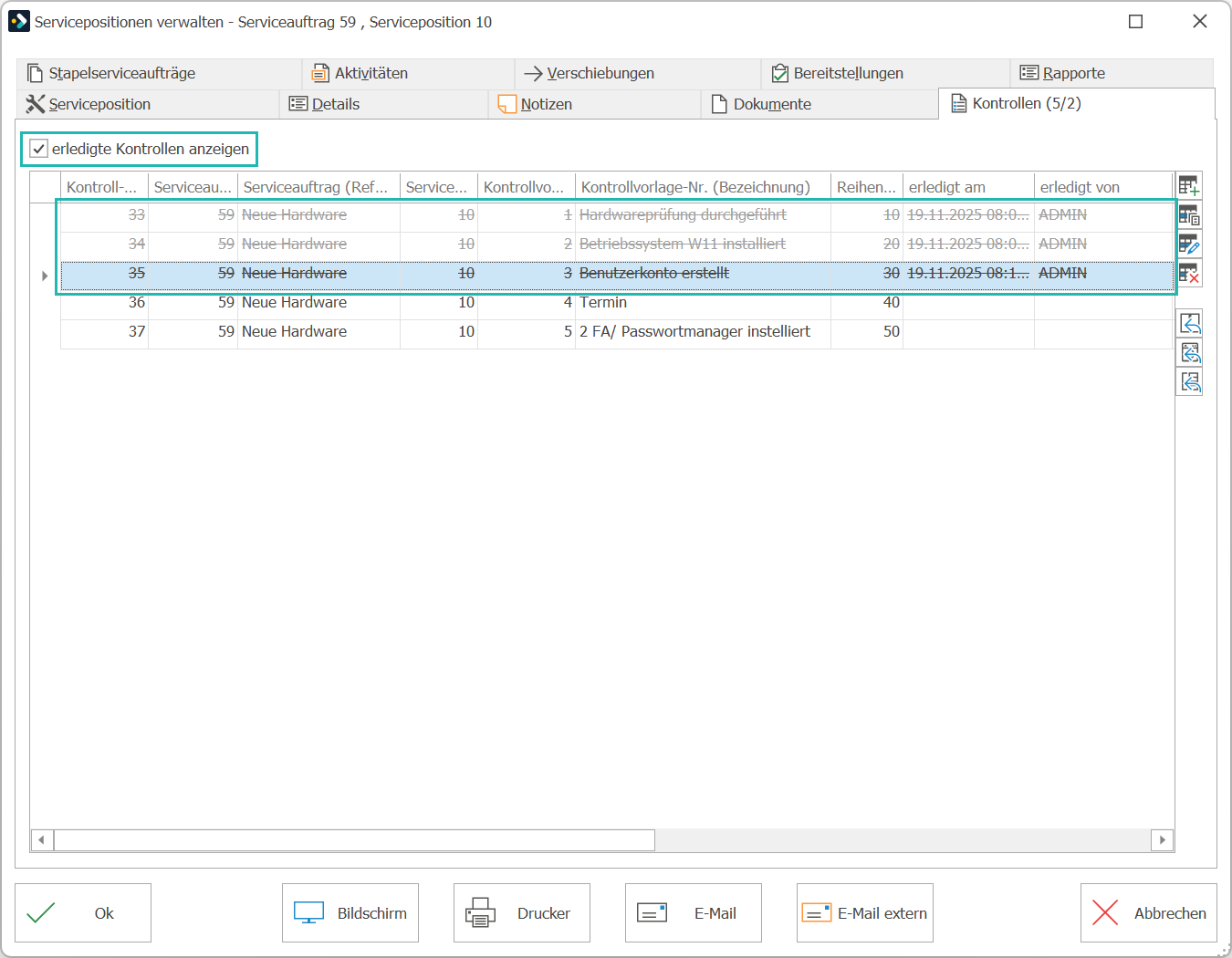This screenshot has width=1232, height=958.
Task: Click the 'erledigt von' column header
Action: pos(1102,187)
